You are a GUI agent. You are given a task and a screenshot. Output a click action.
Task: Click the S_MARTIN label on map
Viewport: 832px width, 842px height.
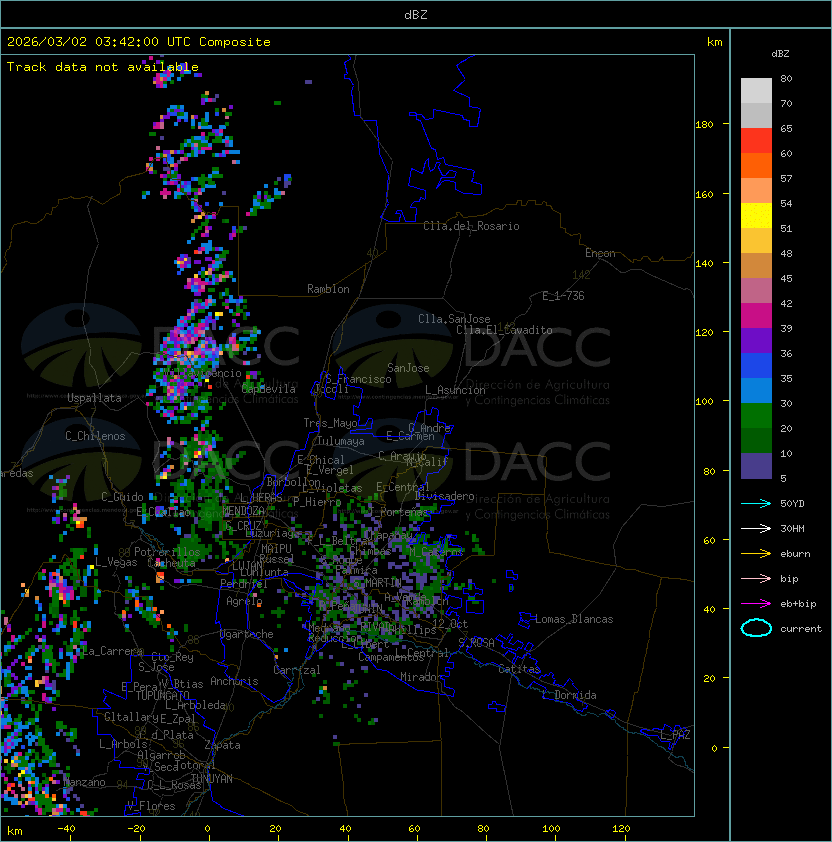[377, 583]
